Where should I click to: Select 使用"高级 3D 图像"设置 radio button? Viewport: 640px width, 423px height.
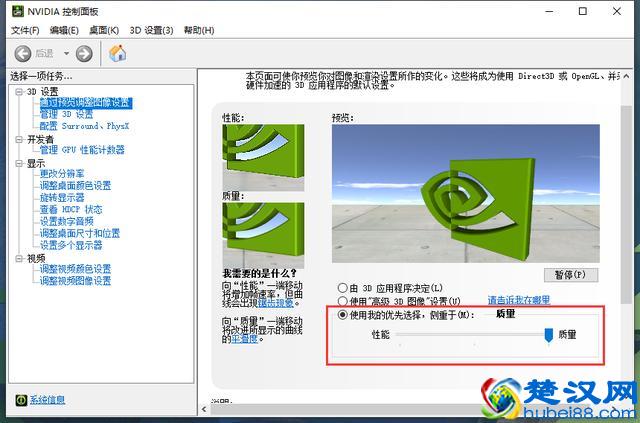(342, 301)
